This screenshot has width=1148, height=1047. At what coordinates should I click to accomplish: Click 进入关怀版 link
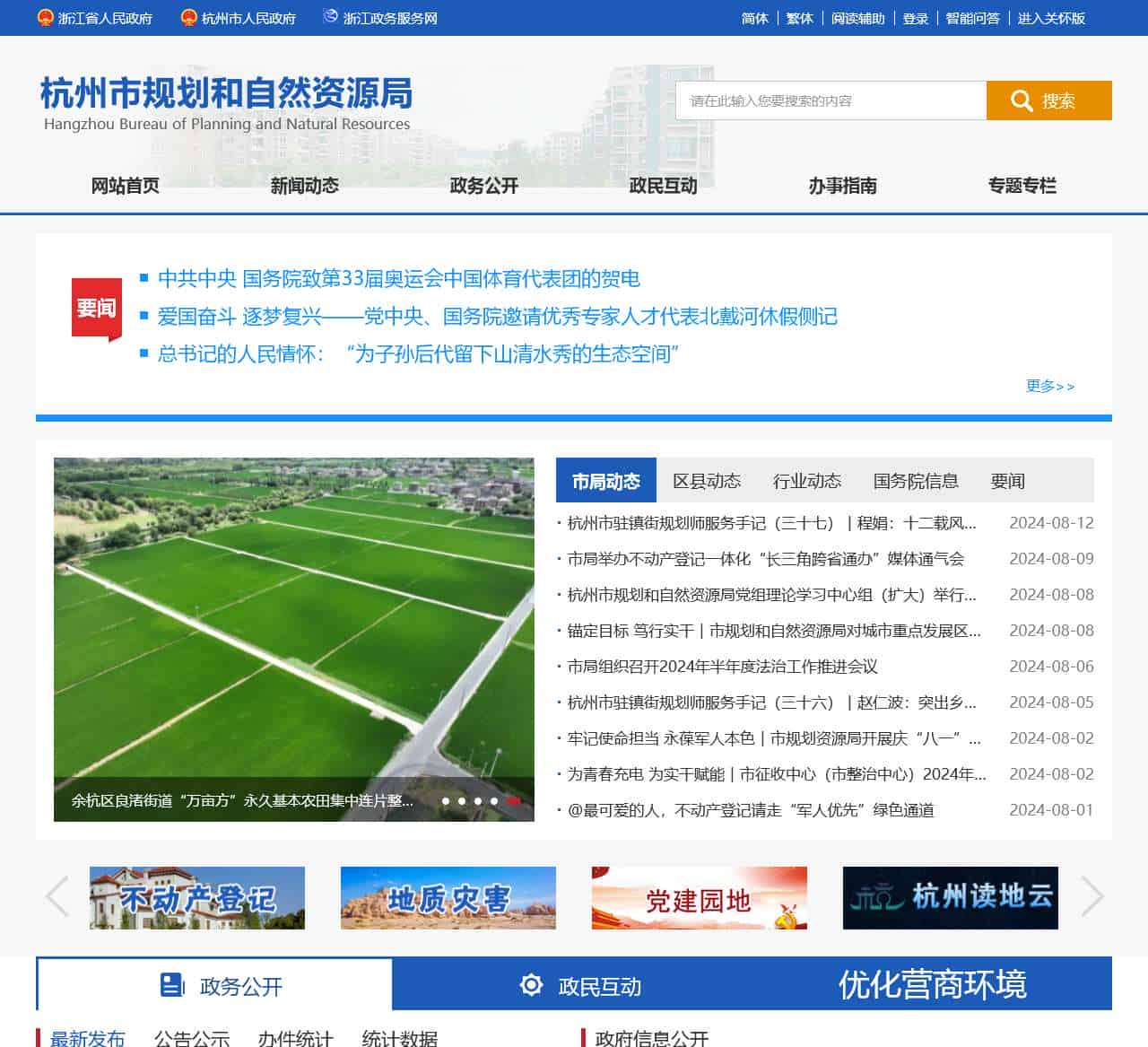pyautogui.click(x=1051, y=18)
